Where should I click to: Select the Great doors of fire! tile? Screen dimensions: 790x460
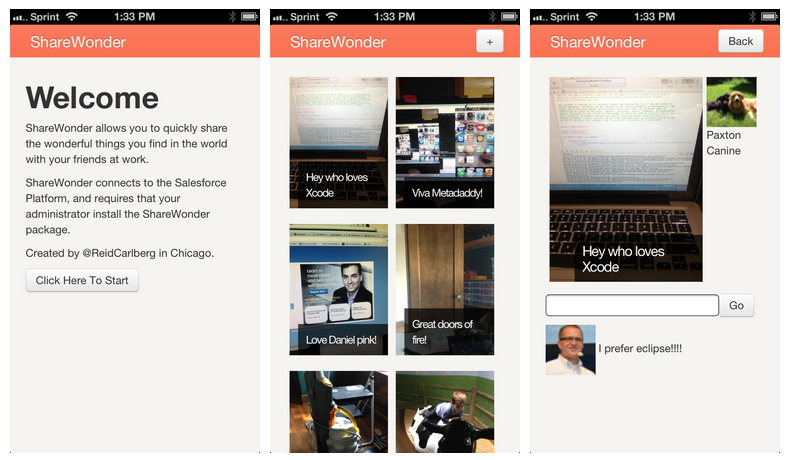click(445, 289)
